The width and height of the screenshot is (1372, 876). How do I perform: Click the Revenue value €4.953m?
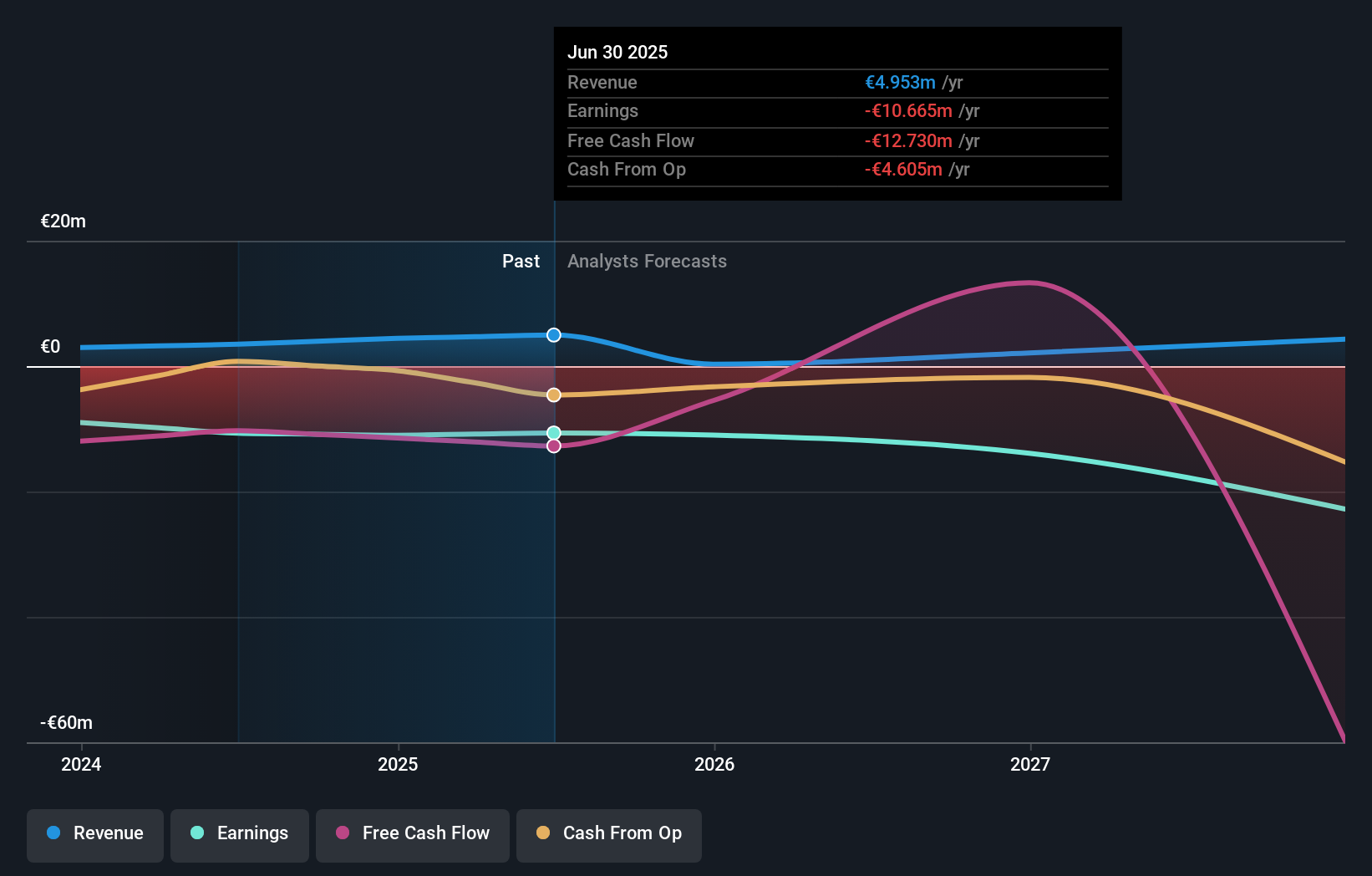click(898, 82)
